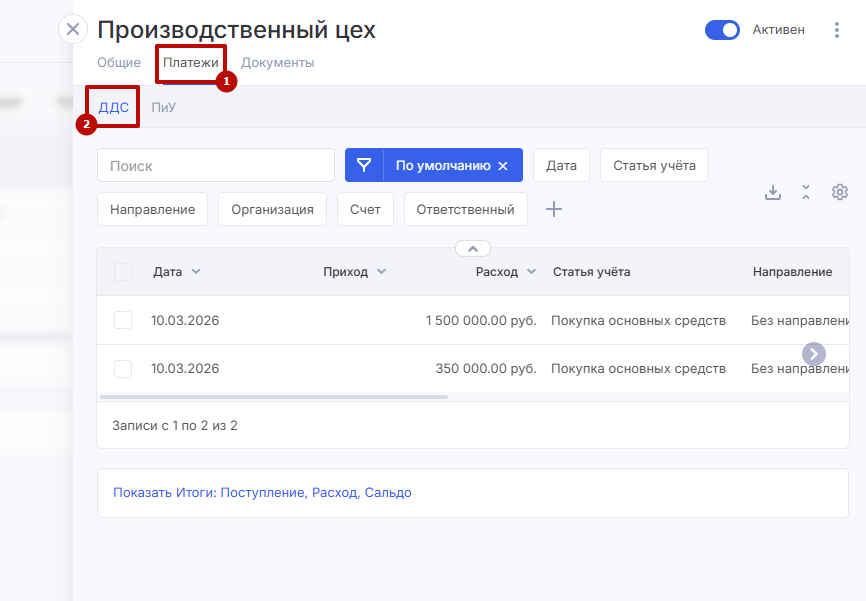Select the 350 000.00 руб. row checkbox

pyautogui.click(x=123, y=369)
